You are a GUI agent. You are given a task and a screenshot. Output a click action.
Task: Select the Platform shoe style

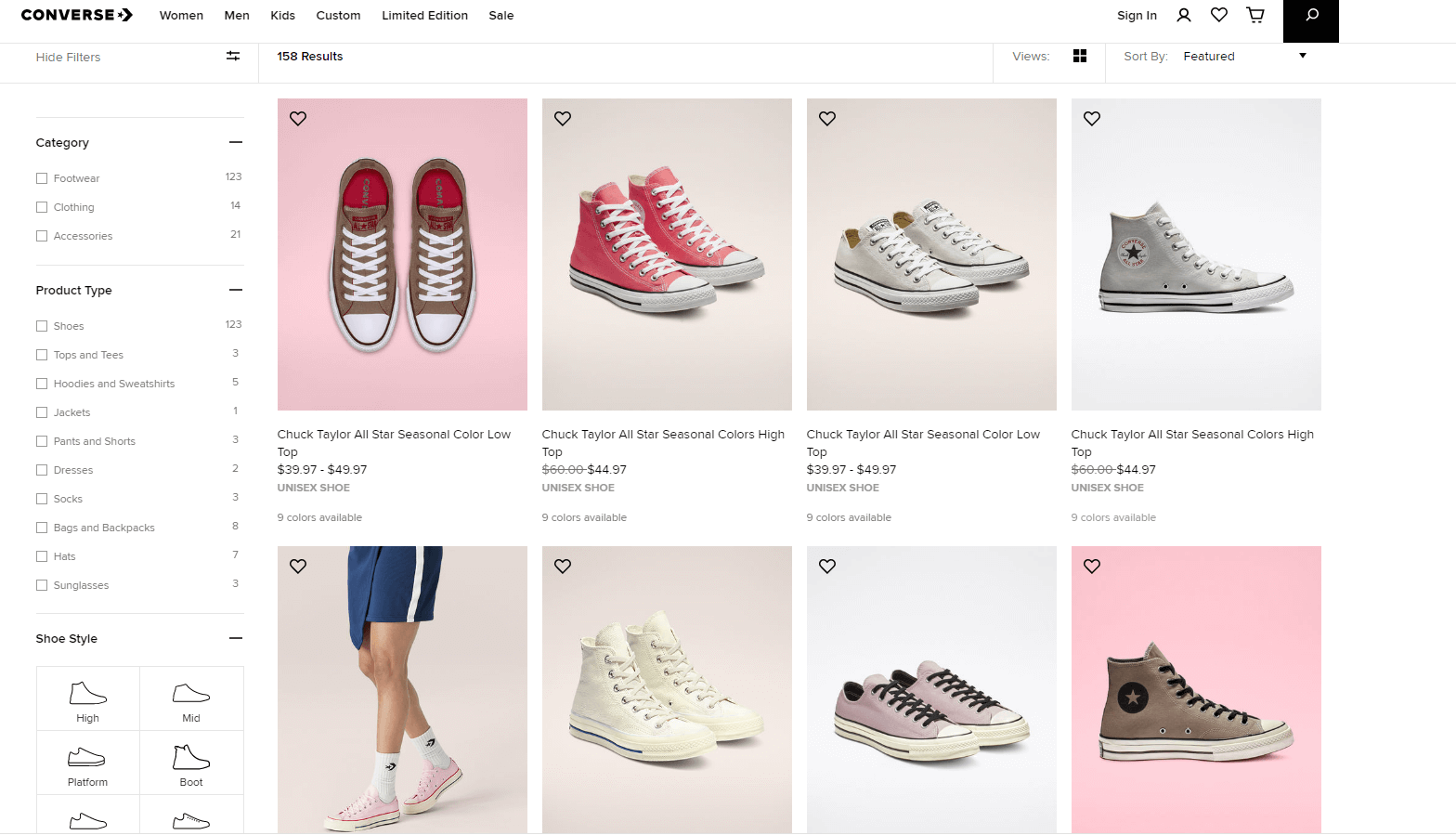88,763
